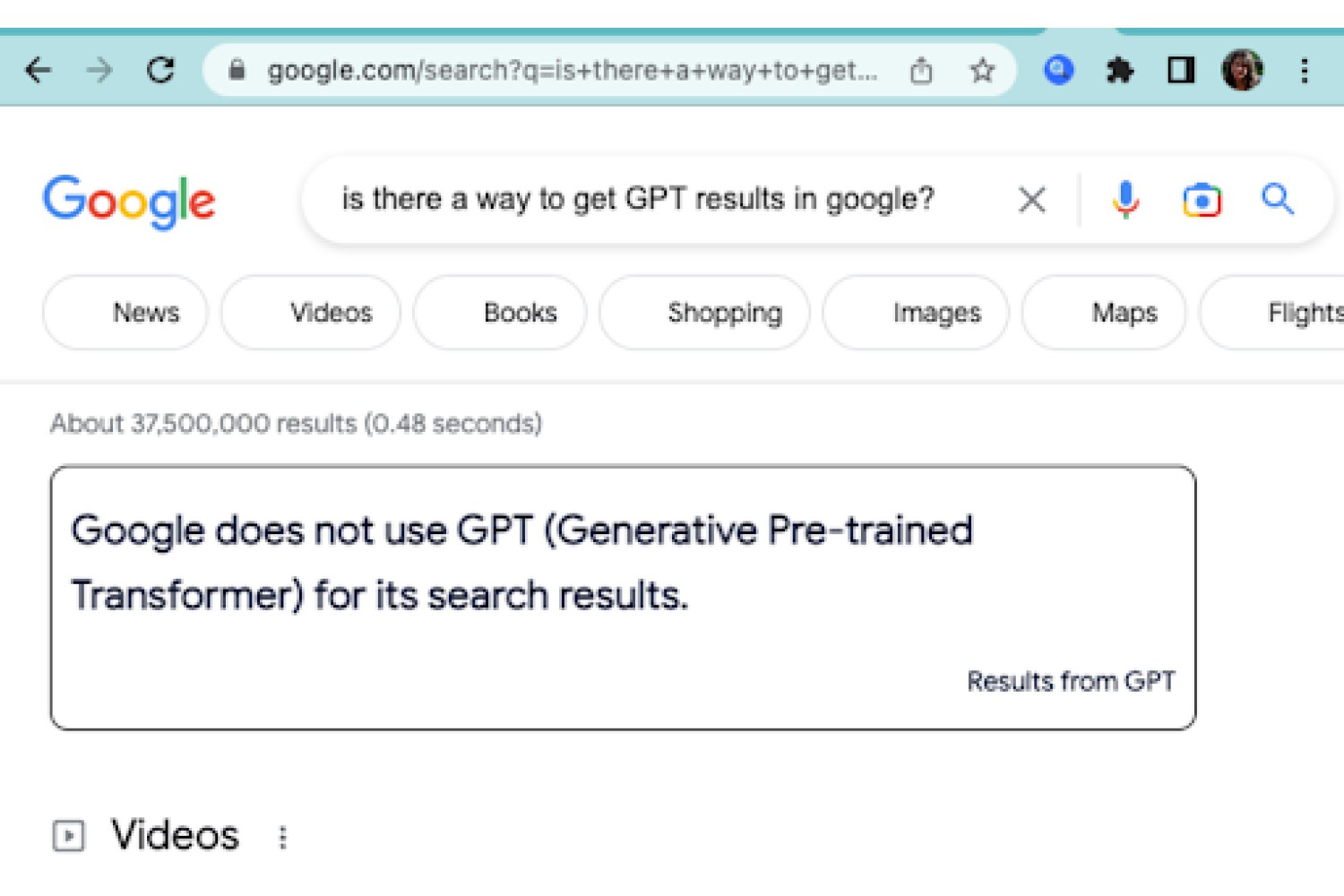Switch to the Images filter tab
Viewport: 1344px width, 896px height.
[x=916, y=313]
